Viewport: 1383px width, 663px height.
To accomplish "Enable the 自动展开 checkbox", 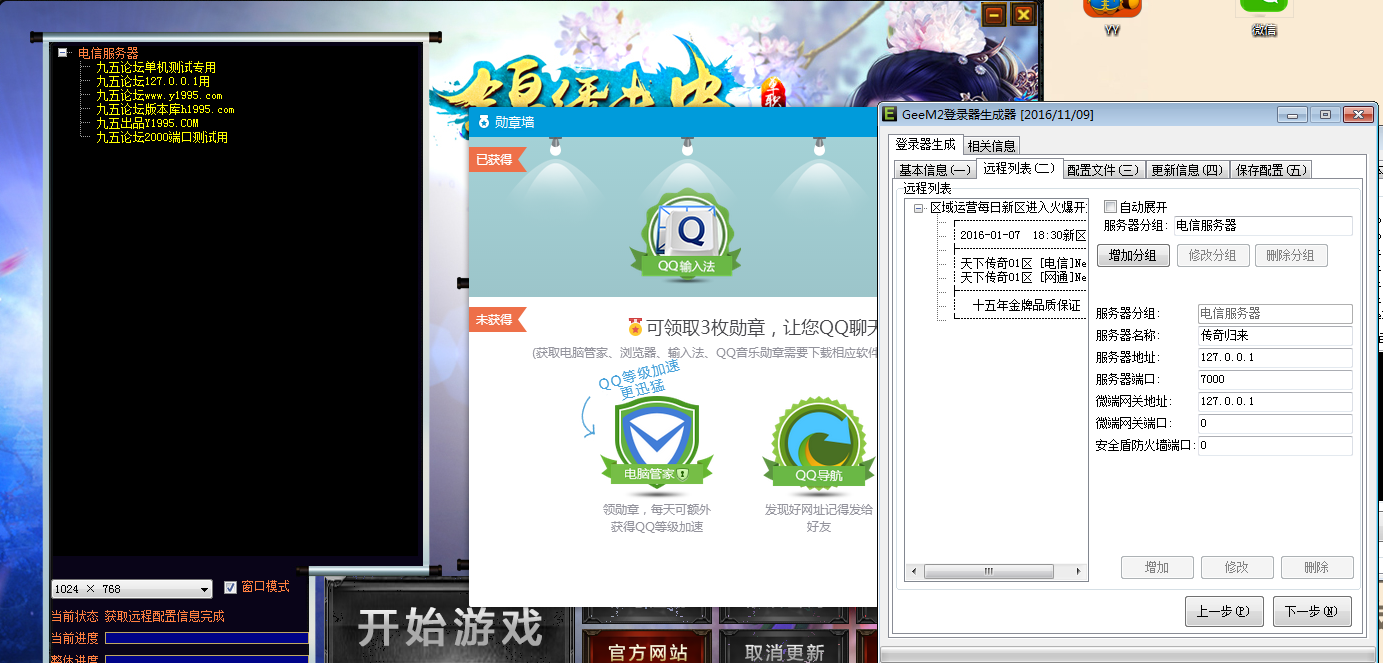I will click(x=1110, y=207).
